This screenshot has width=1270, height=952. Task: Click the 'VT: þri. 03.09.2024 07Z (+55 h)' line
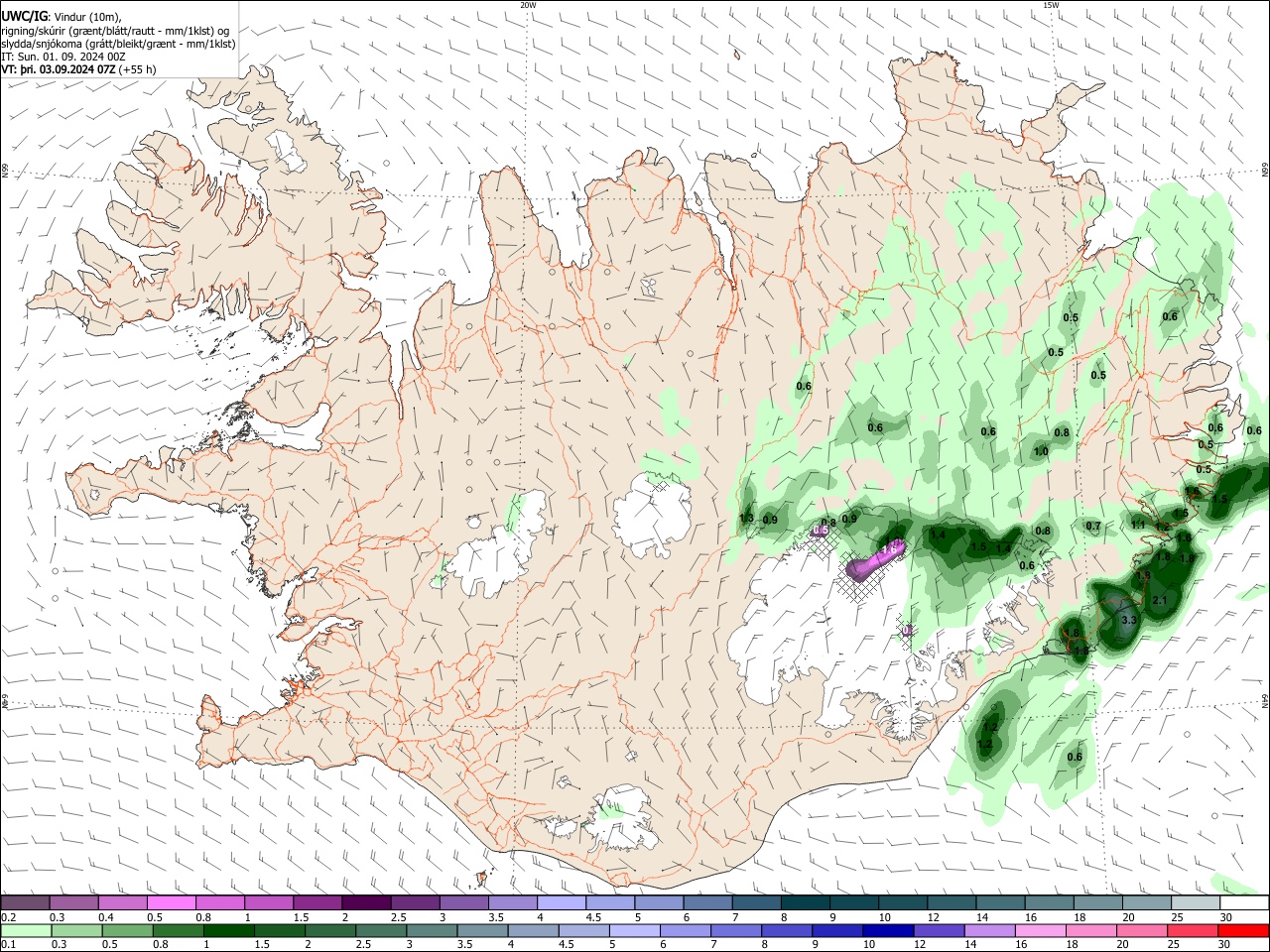[x=78, y=69]
